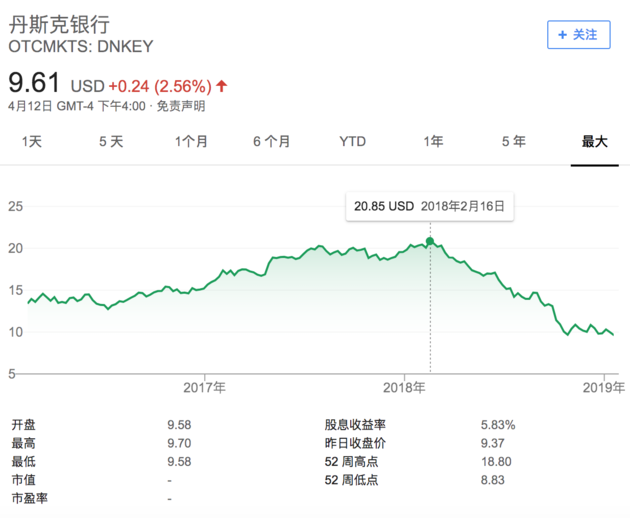Show the 1年 chart range
The height and width of the screenshot is (518, 630).
[433, 142]
